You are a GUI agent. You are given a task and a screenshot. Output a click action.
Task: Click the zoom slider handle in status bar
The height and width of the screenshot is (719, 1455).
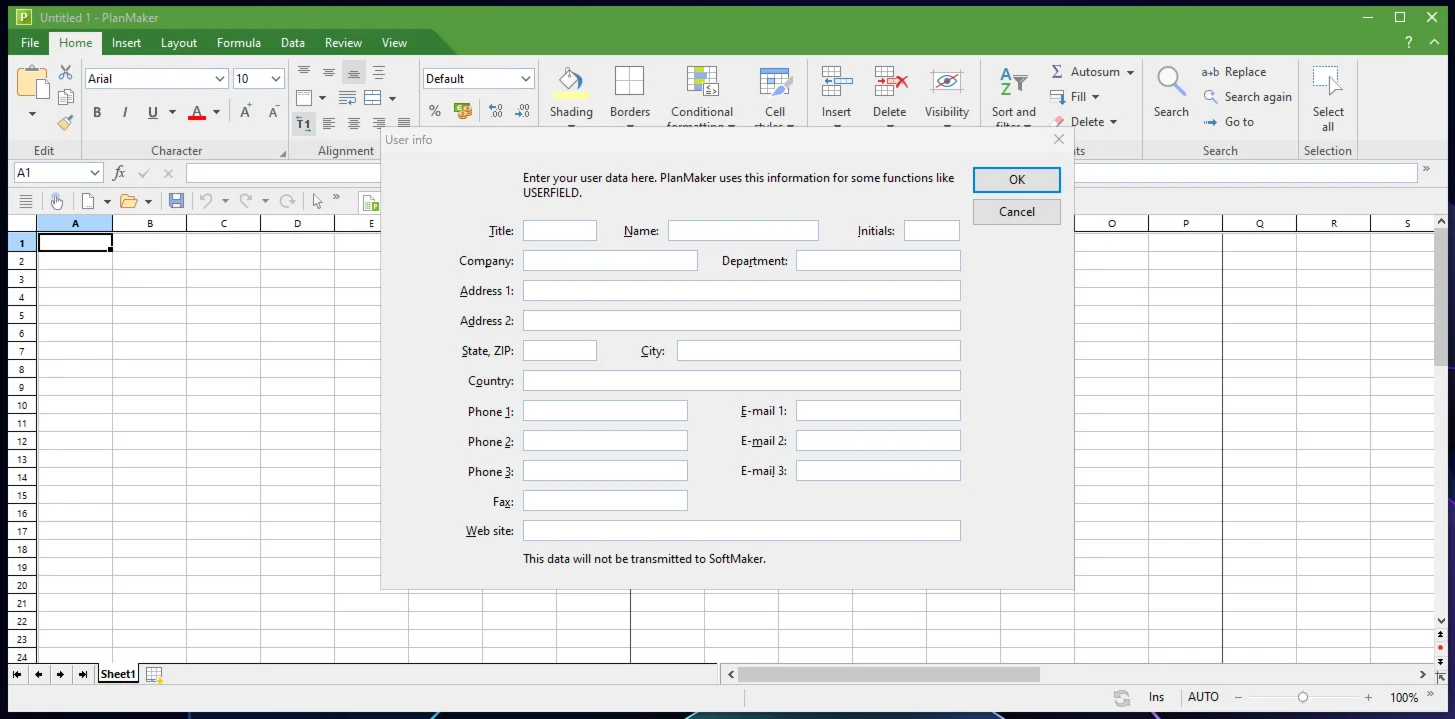pos(1302,697)
